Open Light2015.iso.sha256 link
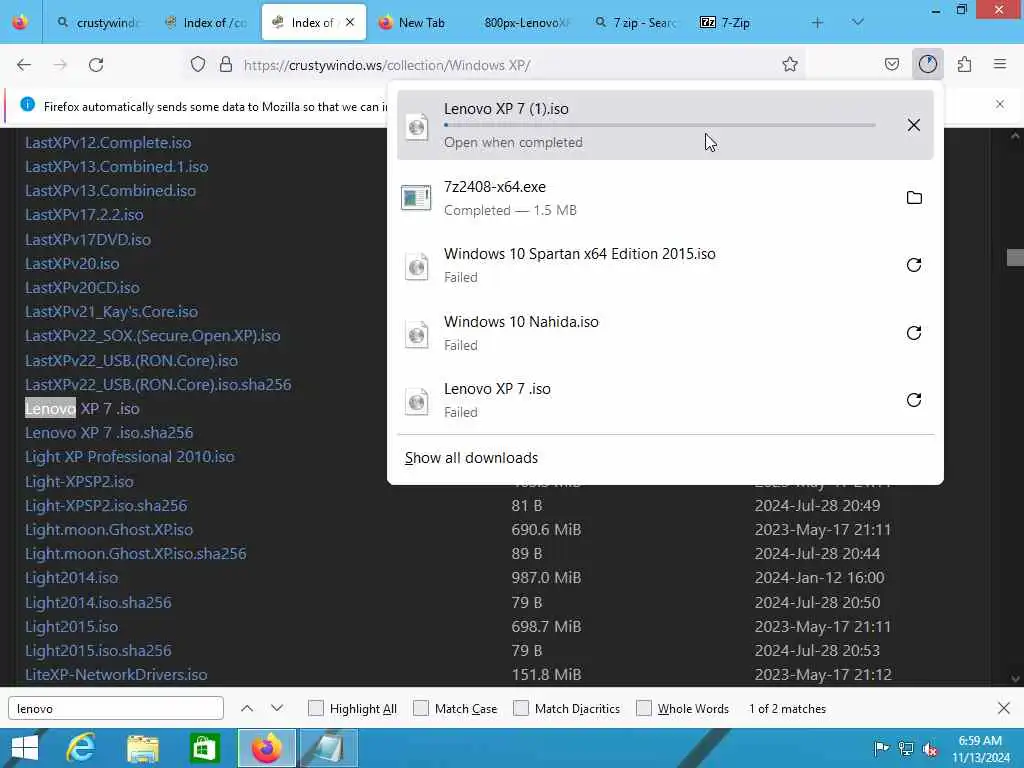 pos(98,650)
